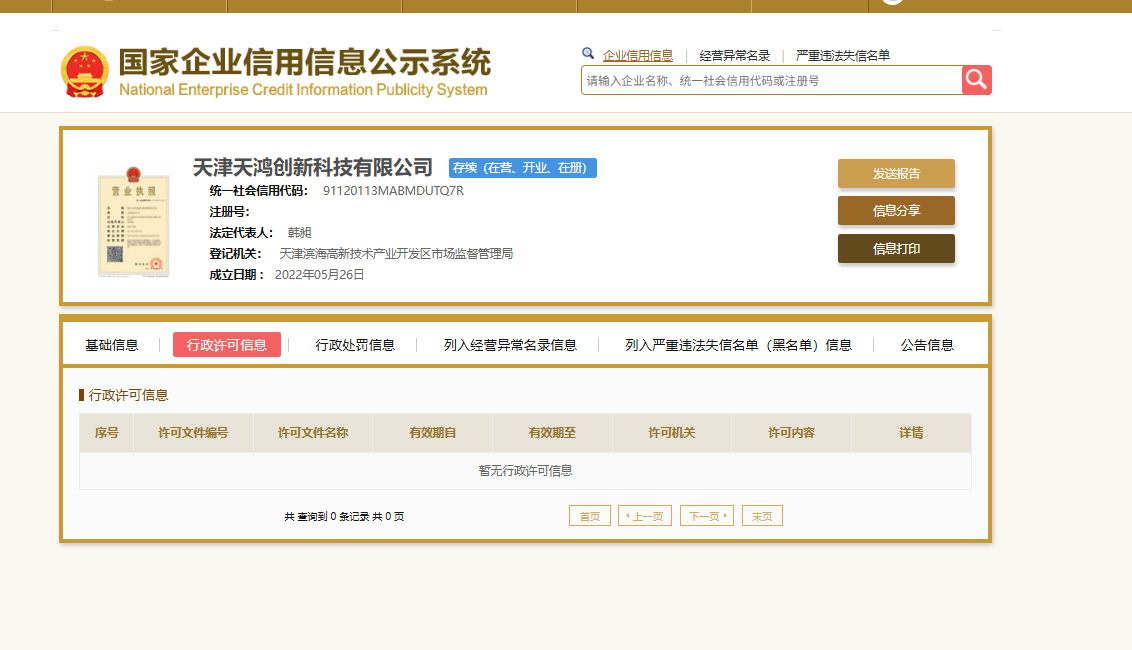The width and height of the screenshot is (1132, 650).
Task: Switch to the 基础信息 tab
Action: [111, 345]
